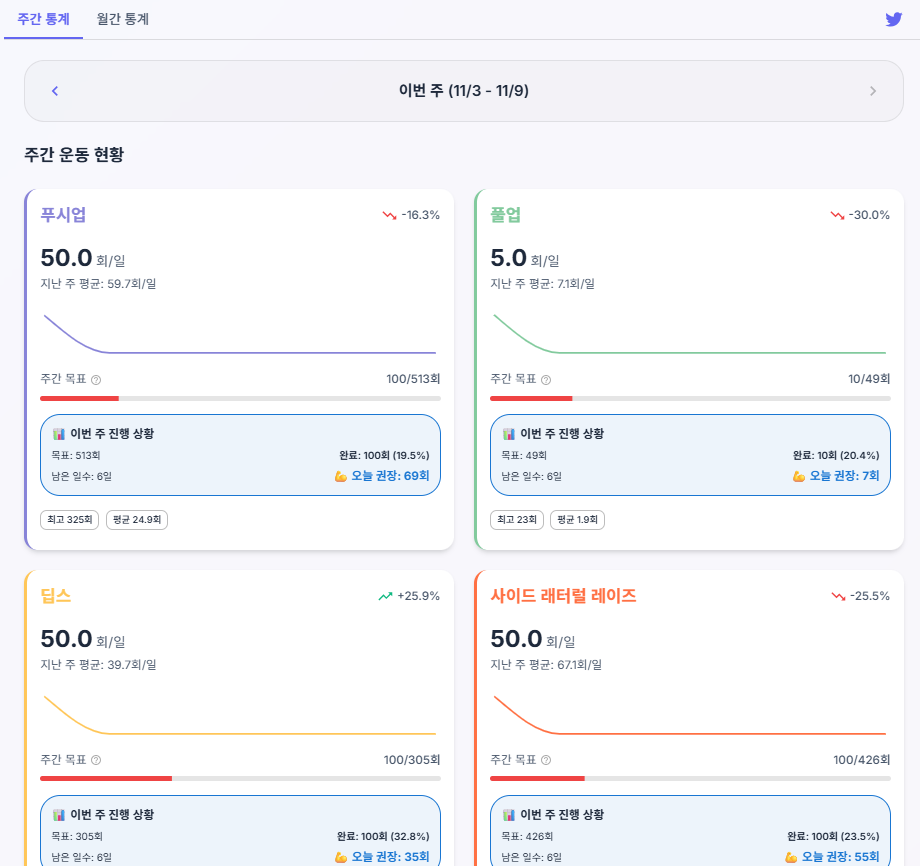Click the downward trend icon on 푸시업 card
Screen dimensions: 920x866
tap(389, 215)
